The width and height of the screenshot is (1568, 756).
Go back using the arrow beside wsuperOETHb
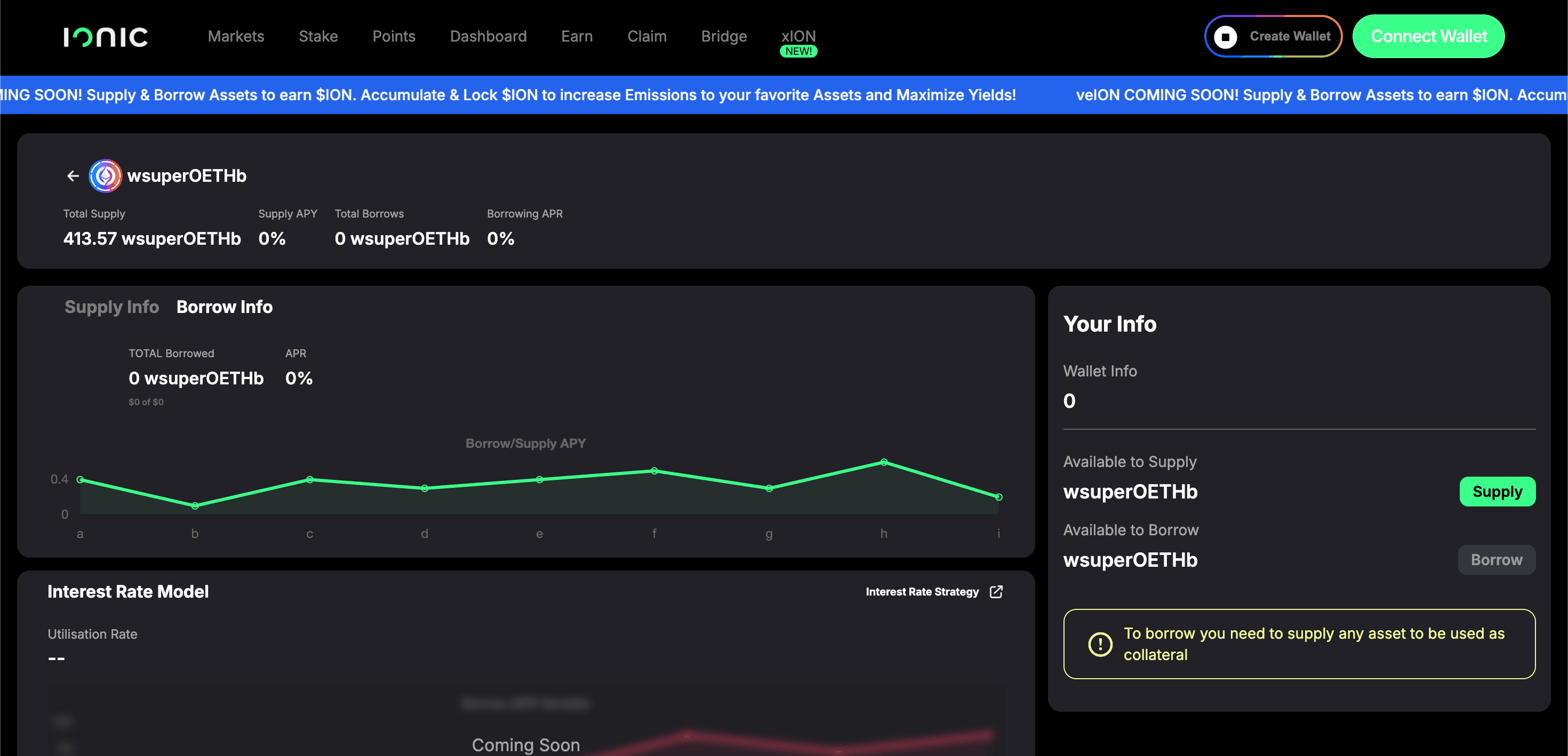point(73,176)
